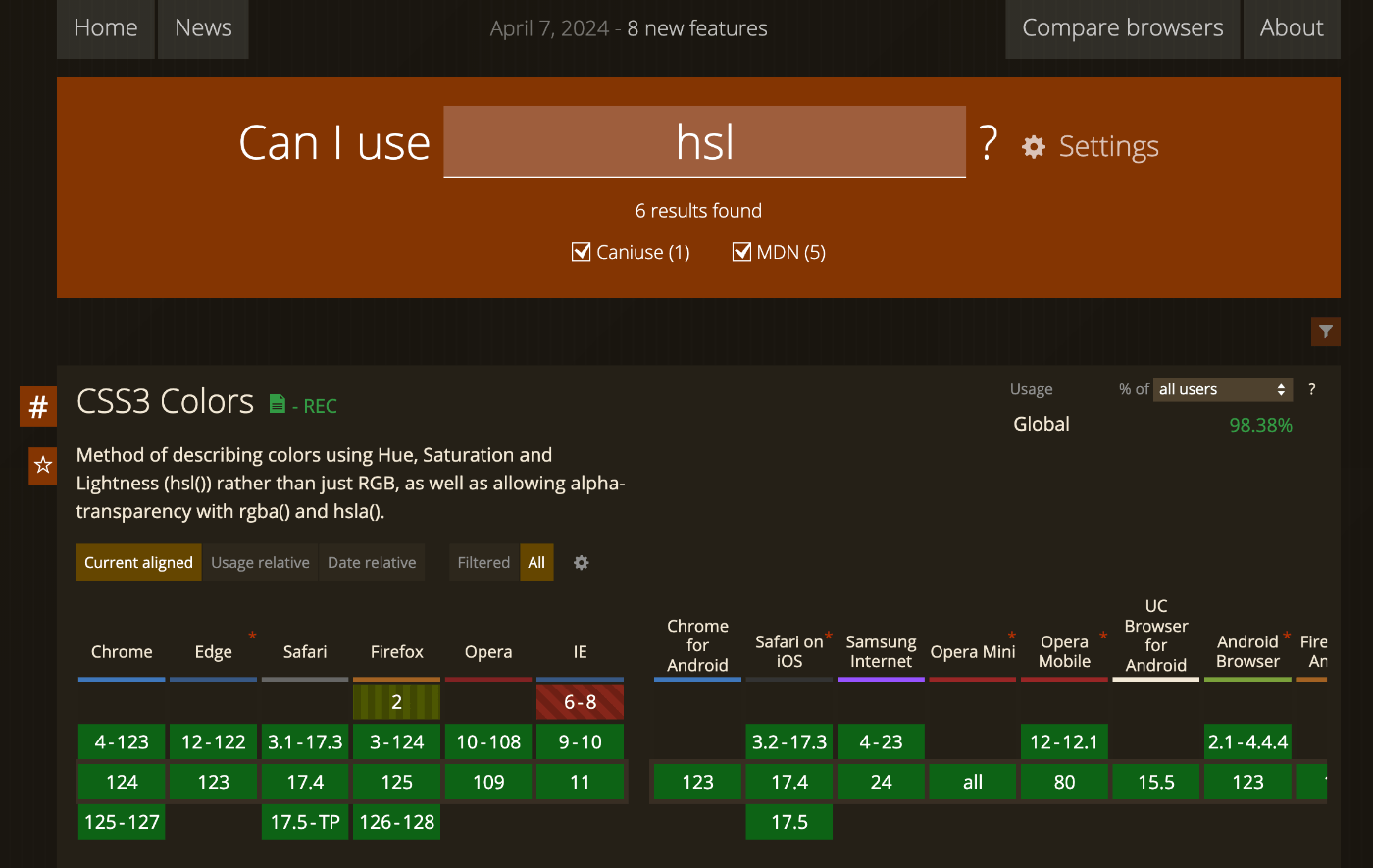Viewport: 1373px width, 868px height.
Task: Click the Settings gear icon
Action: coord(1034,147)
